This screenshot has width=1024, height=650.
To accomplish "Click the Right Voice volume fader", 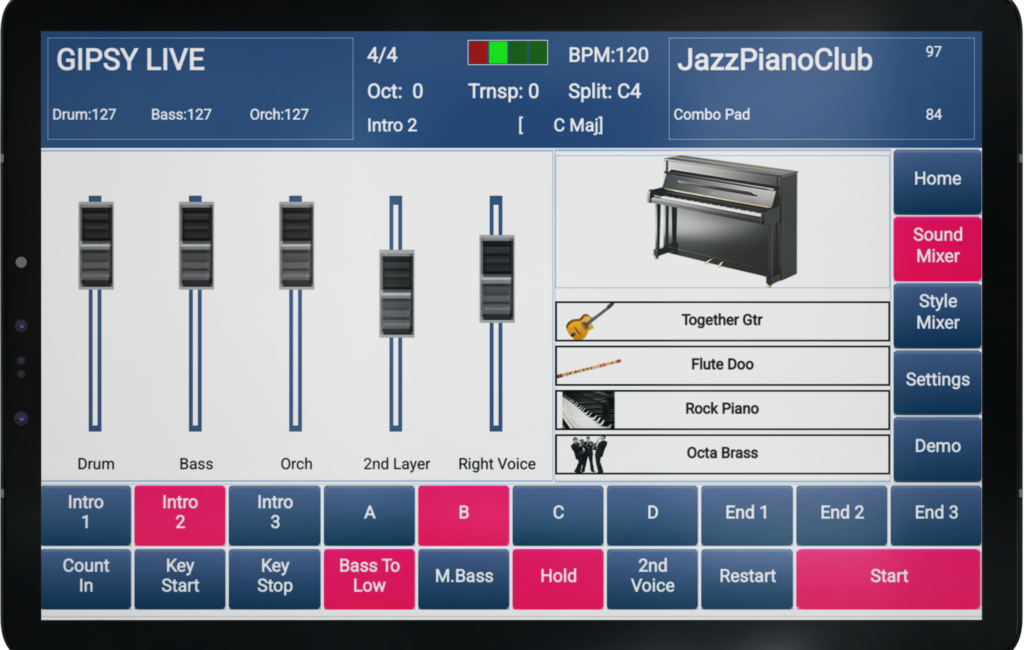I will [496, 279].
